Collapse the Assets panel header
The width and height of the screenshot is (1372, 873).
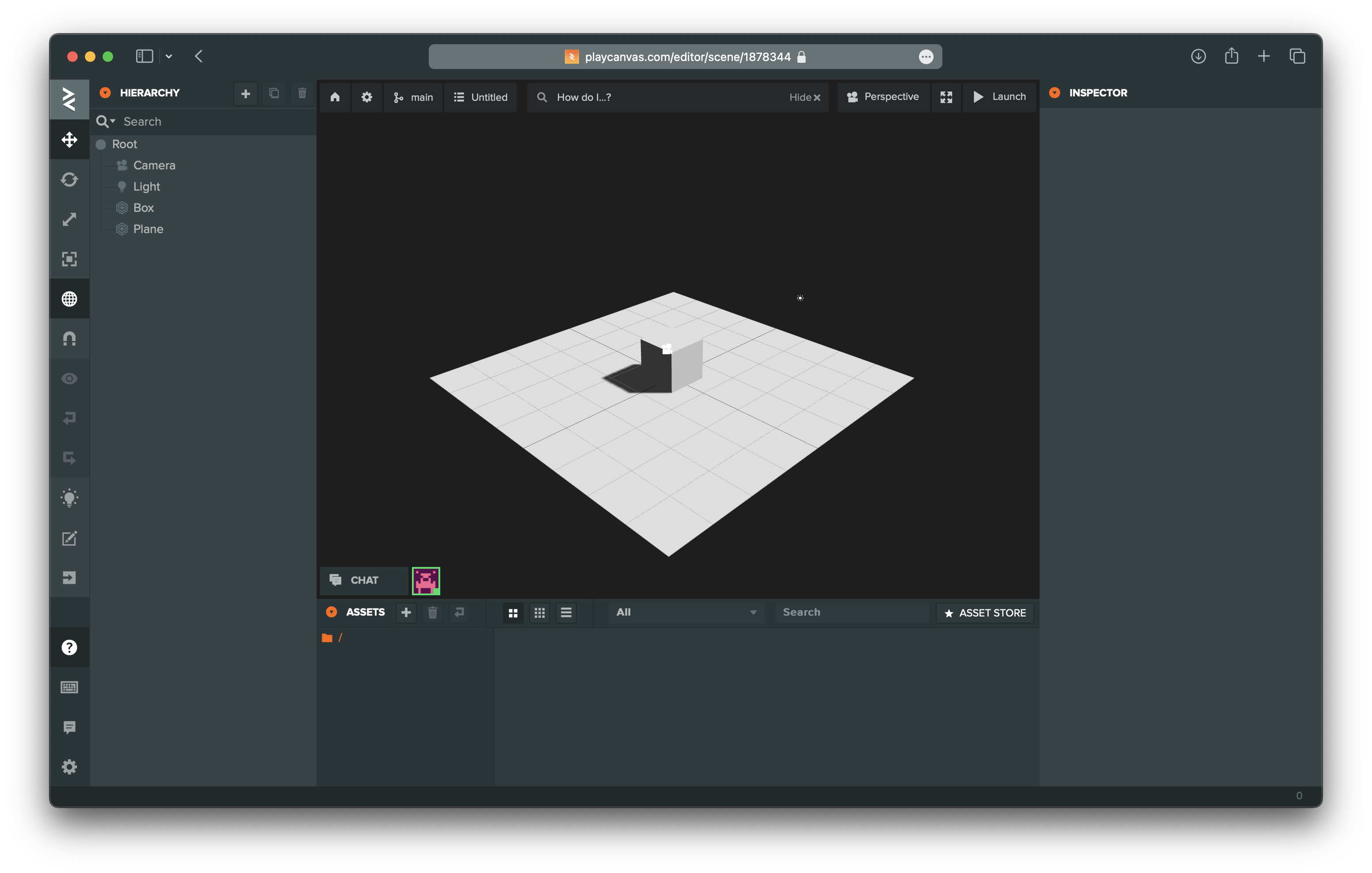click(x=332, y=612)
